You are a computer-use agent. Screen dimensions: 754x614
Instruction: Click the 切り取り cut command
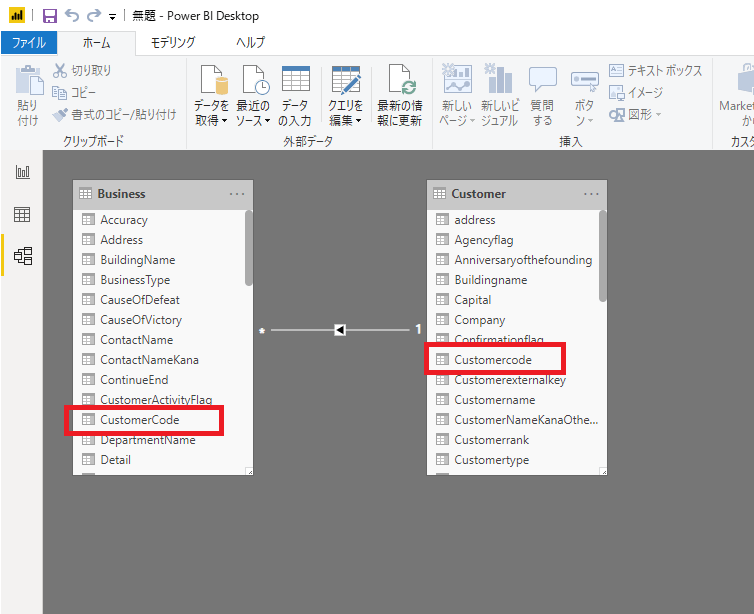click(82, 71)
